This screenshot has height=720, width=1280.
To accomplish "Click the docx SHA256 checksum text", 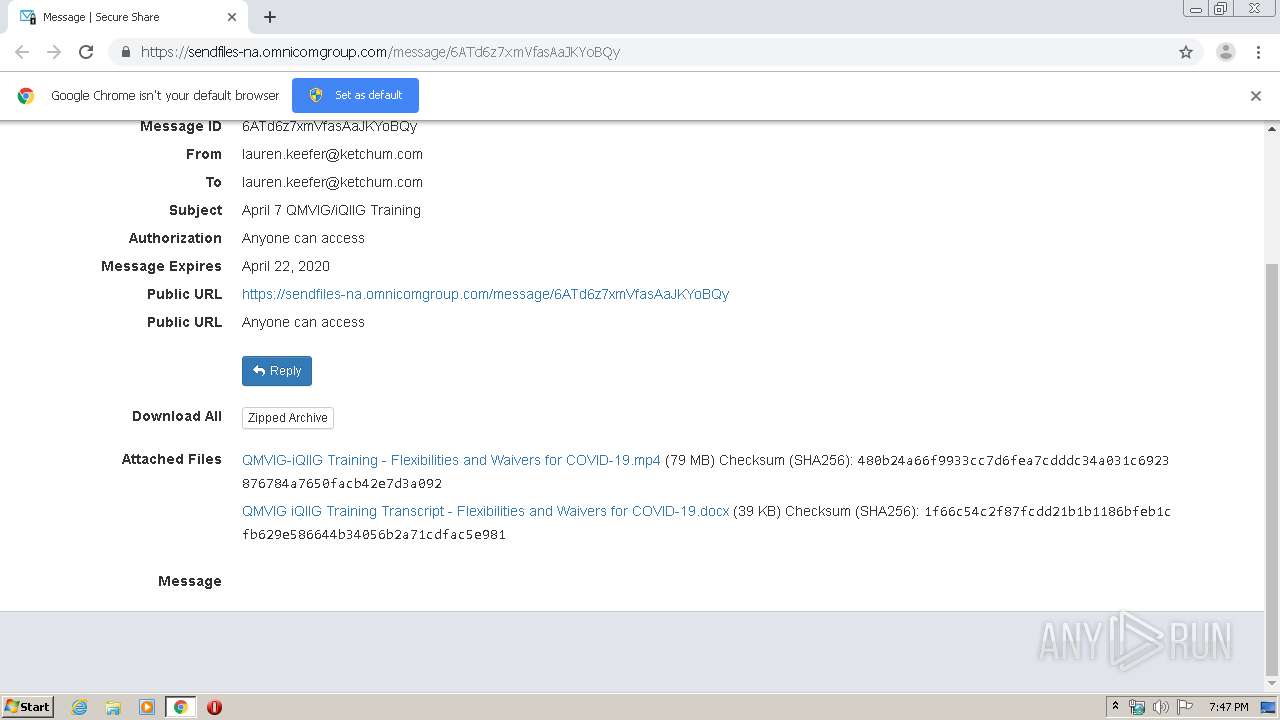I will (x=706, y=523).
